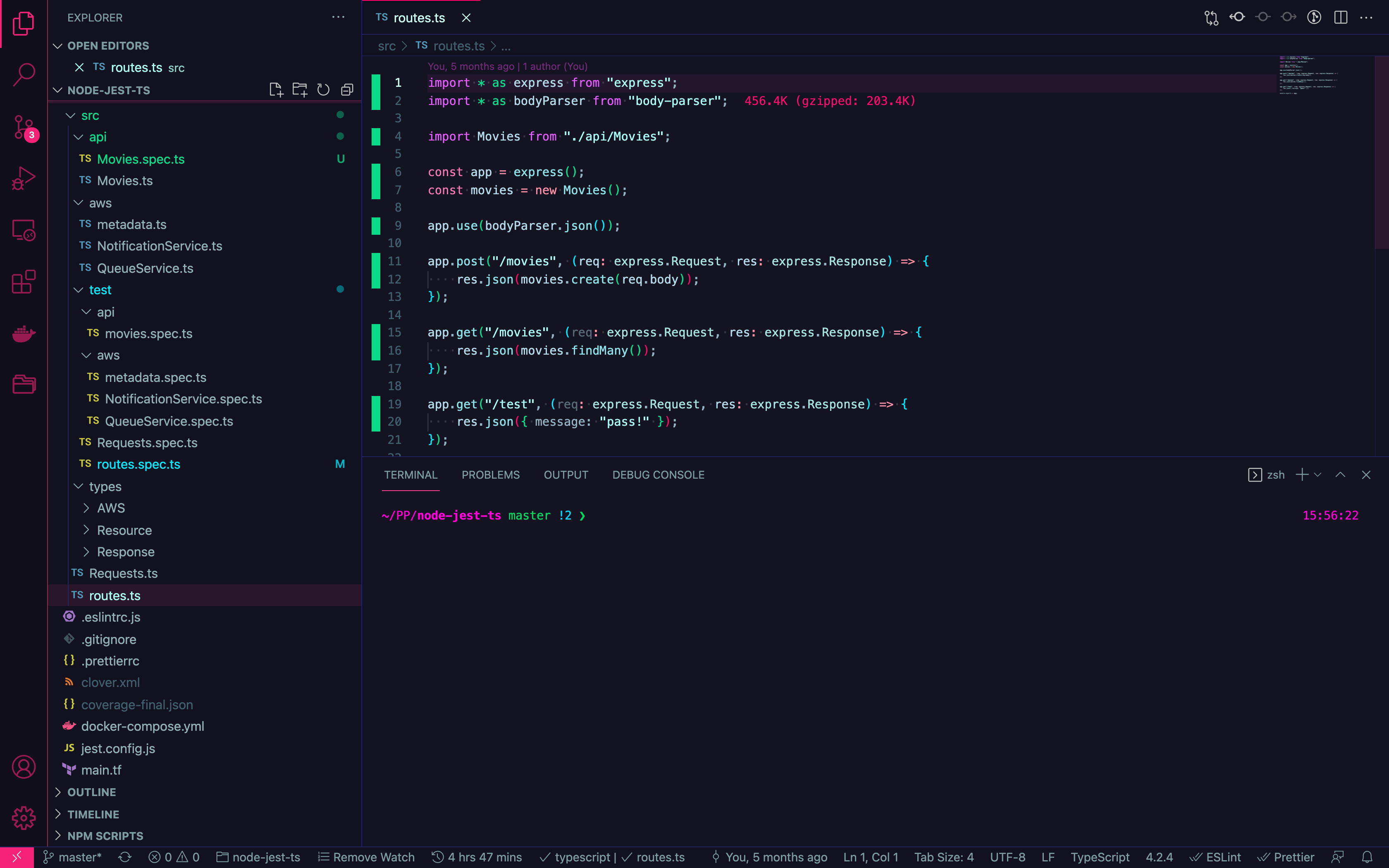Collapse all folders in explorer

[347, 90]
